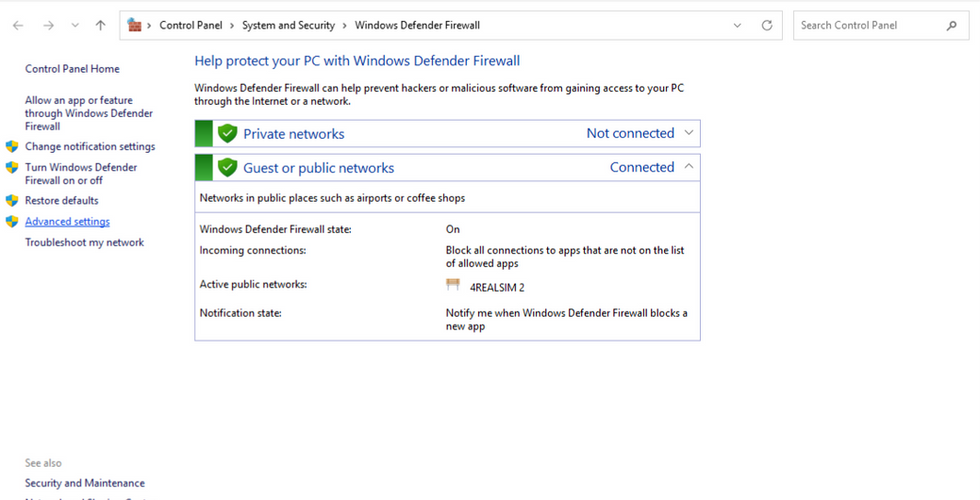980x500 pixels.
Task: Collapse the Guest or public networks chevron
Action: pos(689,166)
